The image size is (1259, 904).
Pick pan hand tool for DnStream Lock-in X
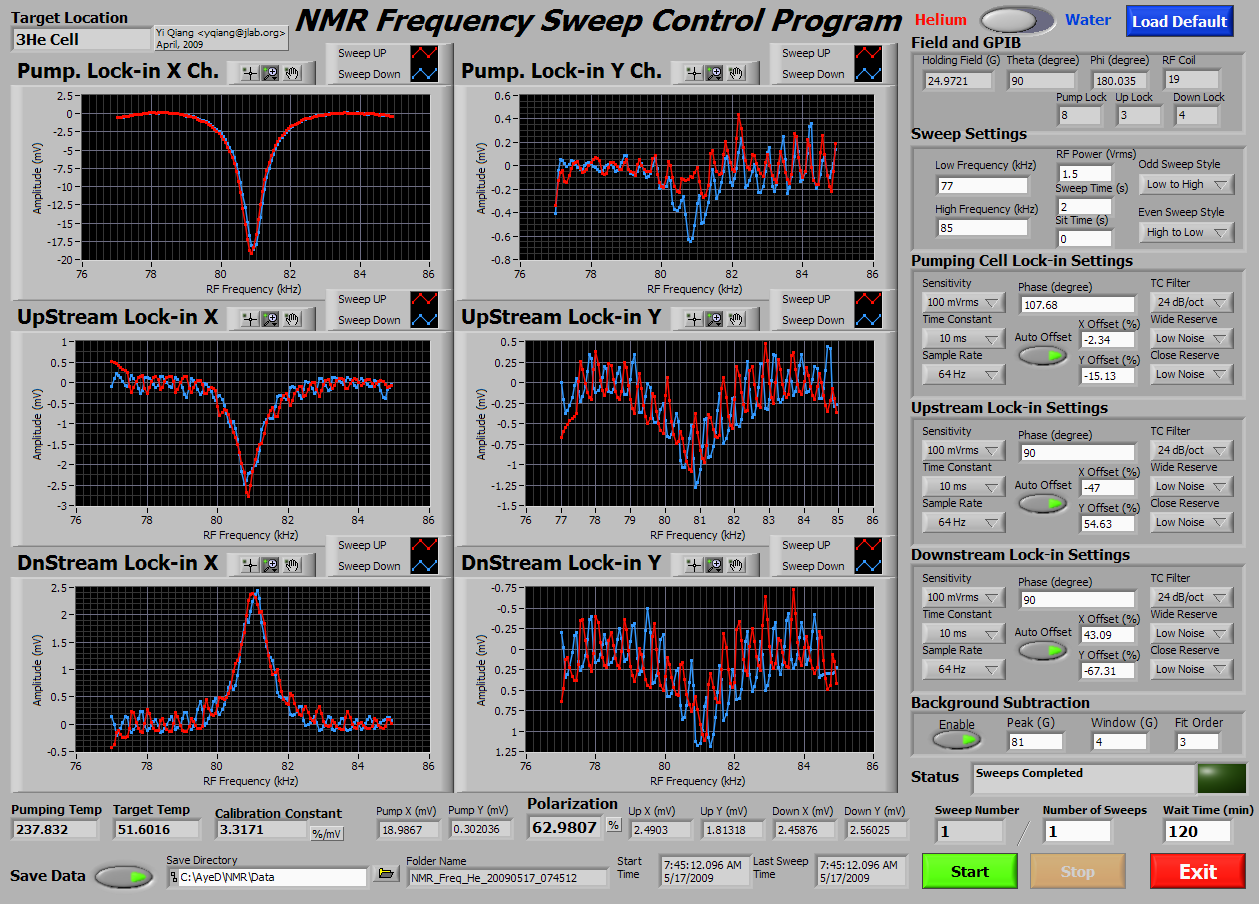click(x=292, y=564)
